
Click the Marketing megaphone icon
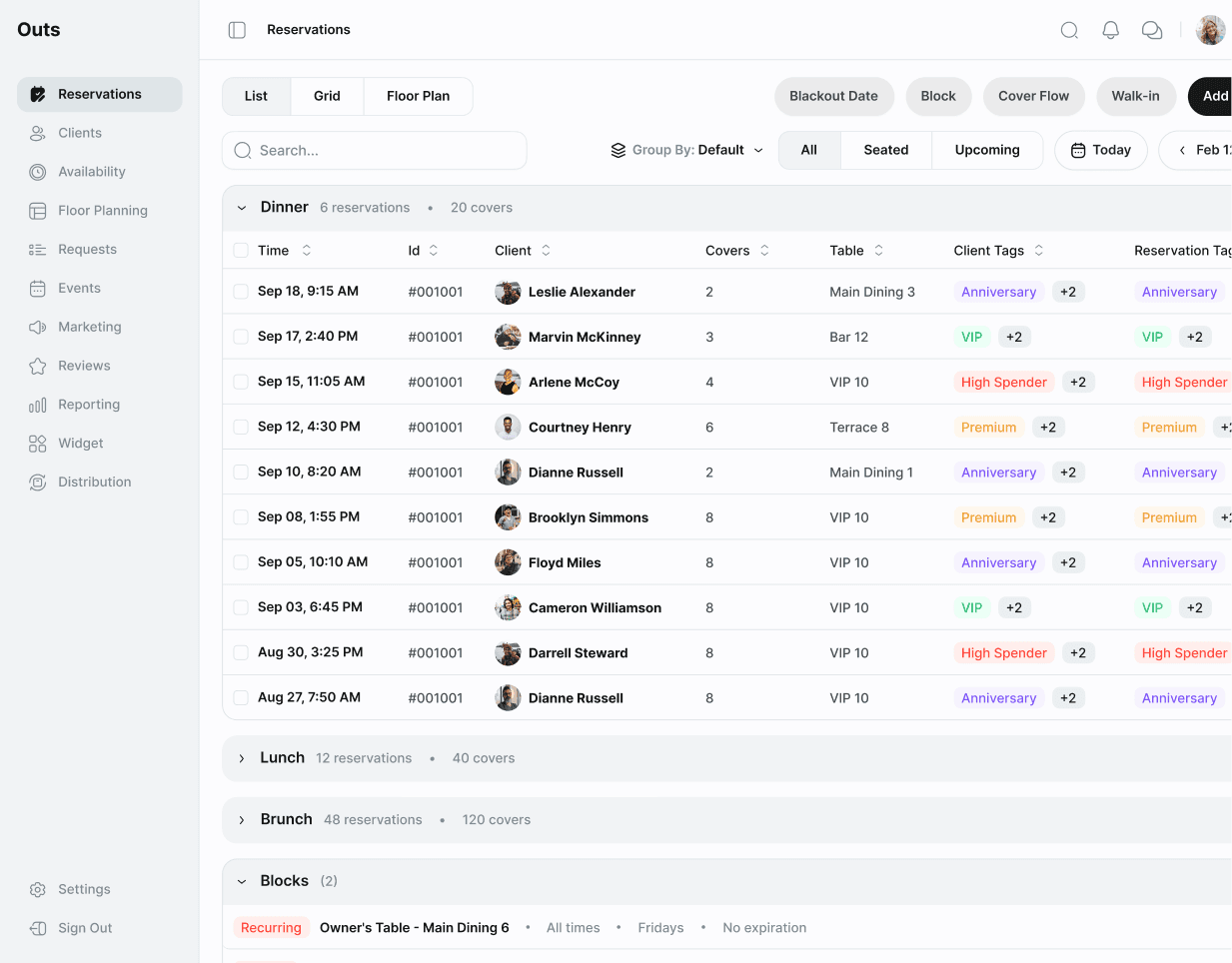coord(38,327)
